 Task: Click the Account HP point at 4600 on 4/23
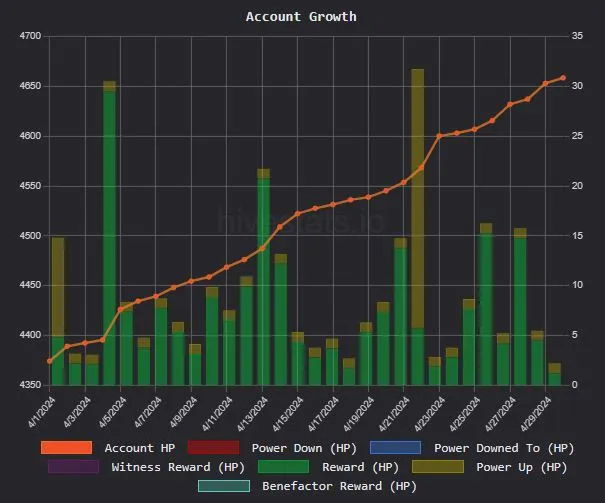click(439, 136)
